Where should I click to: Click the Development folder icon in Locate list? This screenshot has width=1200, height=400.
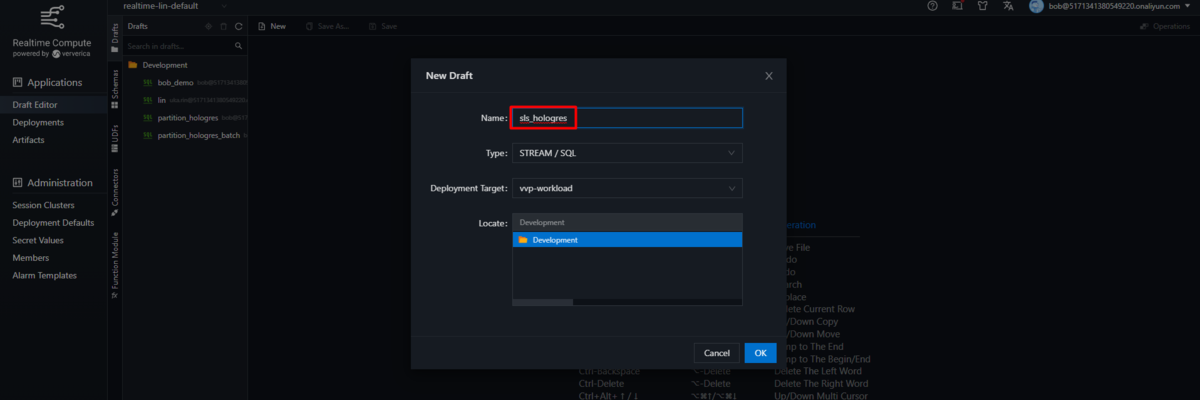[x=523, y=240]
